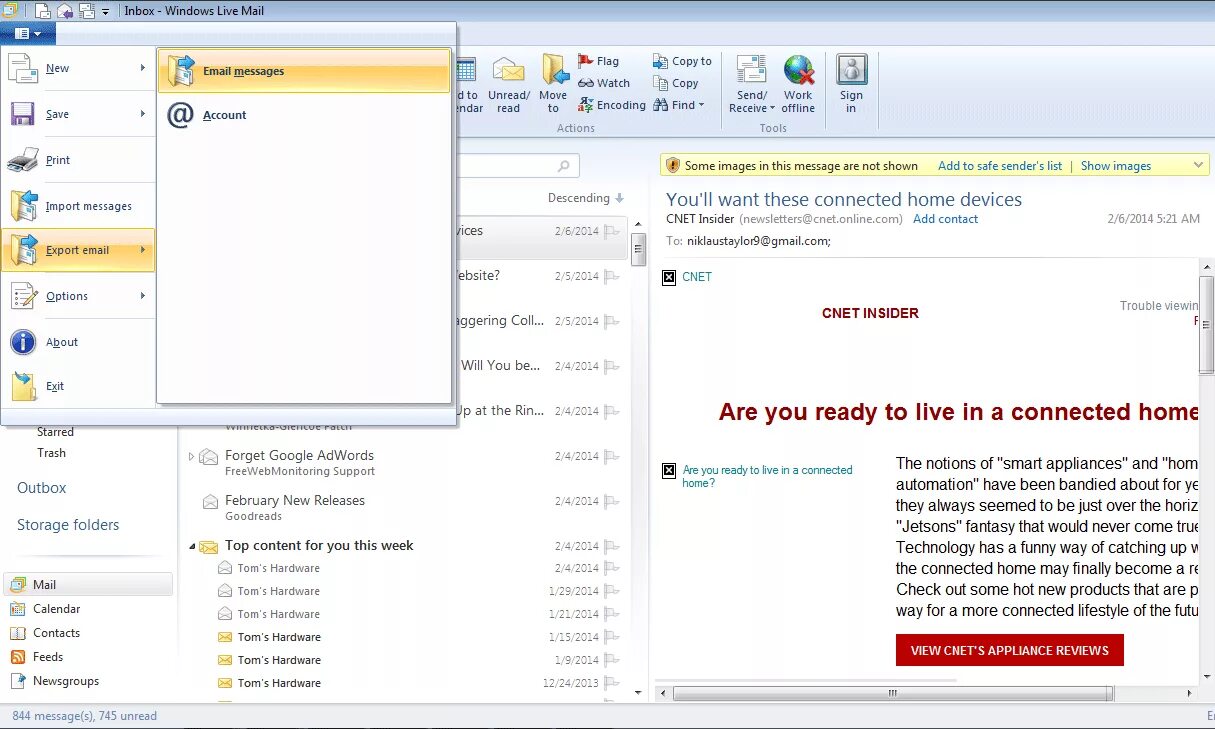The height and width of the screenshot is (729, 1215).
Task: Click the preview pane vertical scrollbar
Action: [x=1207, y=326]
